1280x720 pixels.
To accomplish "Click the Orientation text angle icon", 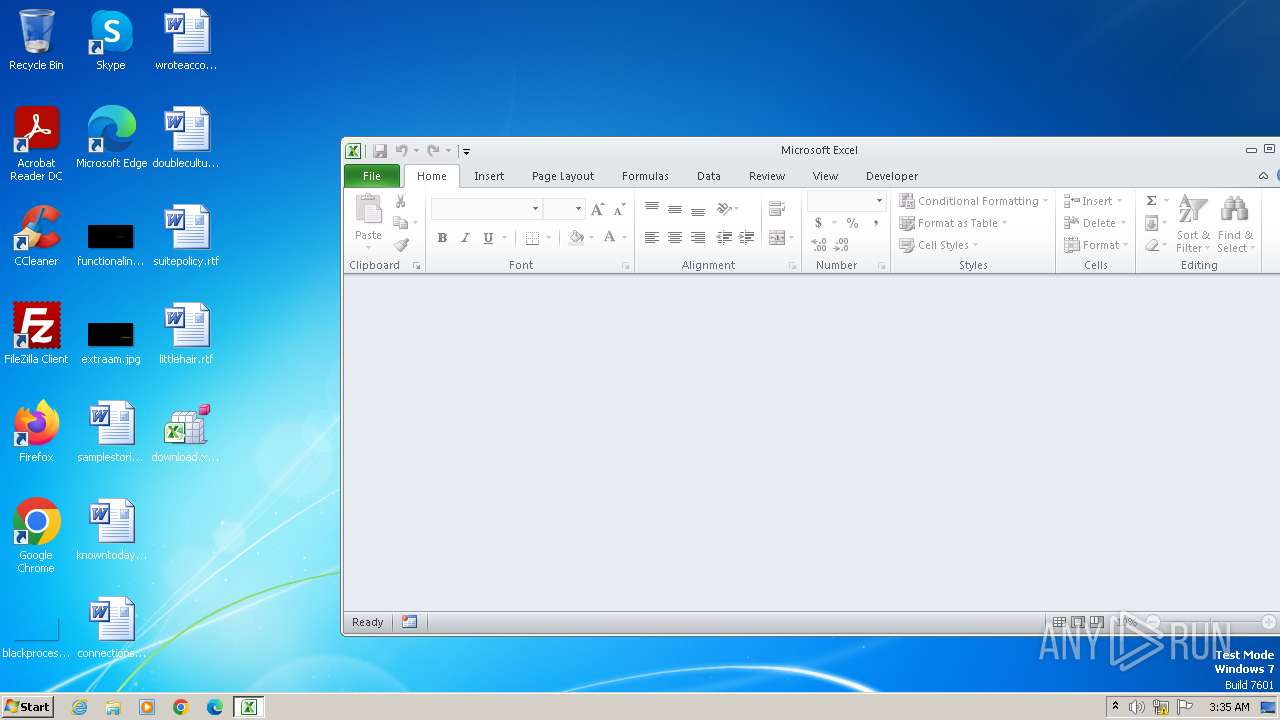I will (x=725, y=208).
